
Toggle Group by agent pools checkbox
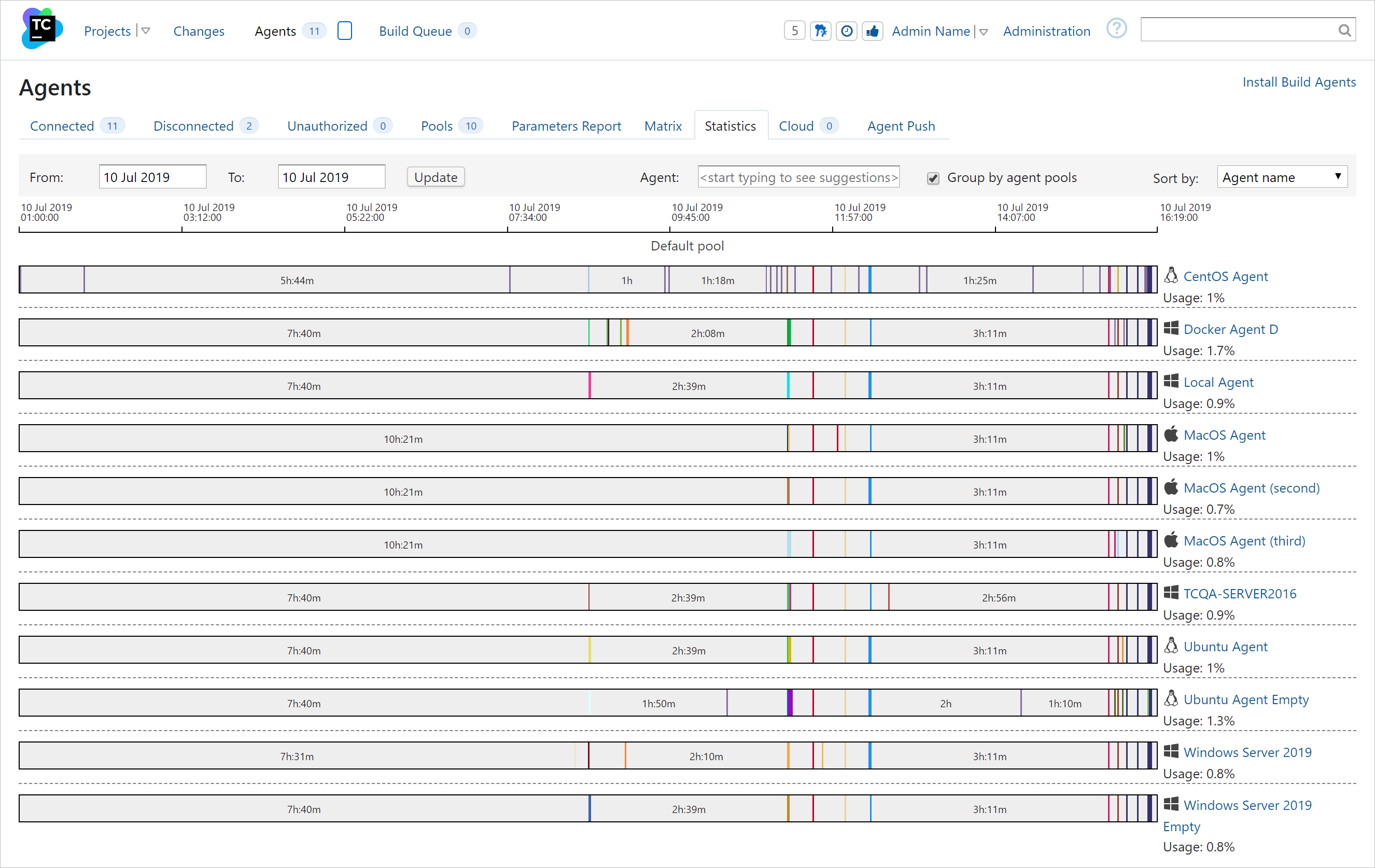933,178
